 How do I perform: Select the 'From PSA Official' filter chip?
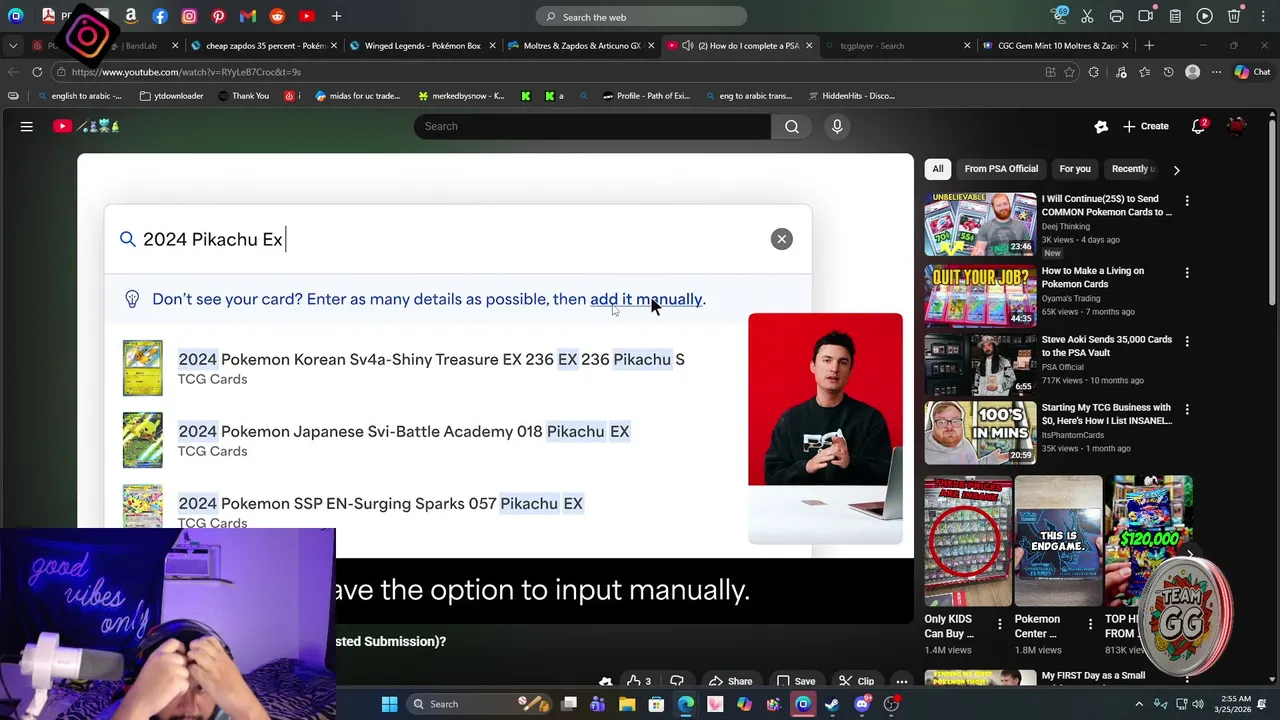[x=1001, y=169]
